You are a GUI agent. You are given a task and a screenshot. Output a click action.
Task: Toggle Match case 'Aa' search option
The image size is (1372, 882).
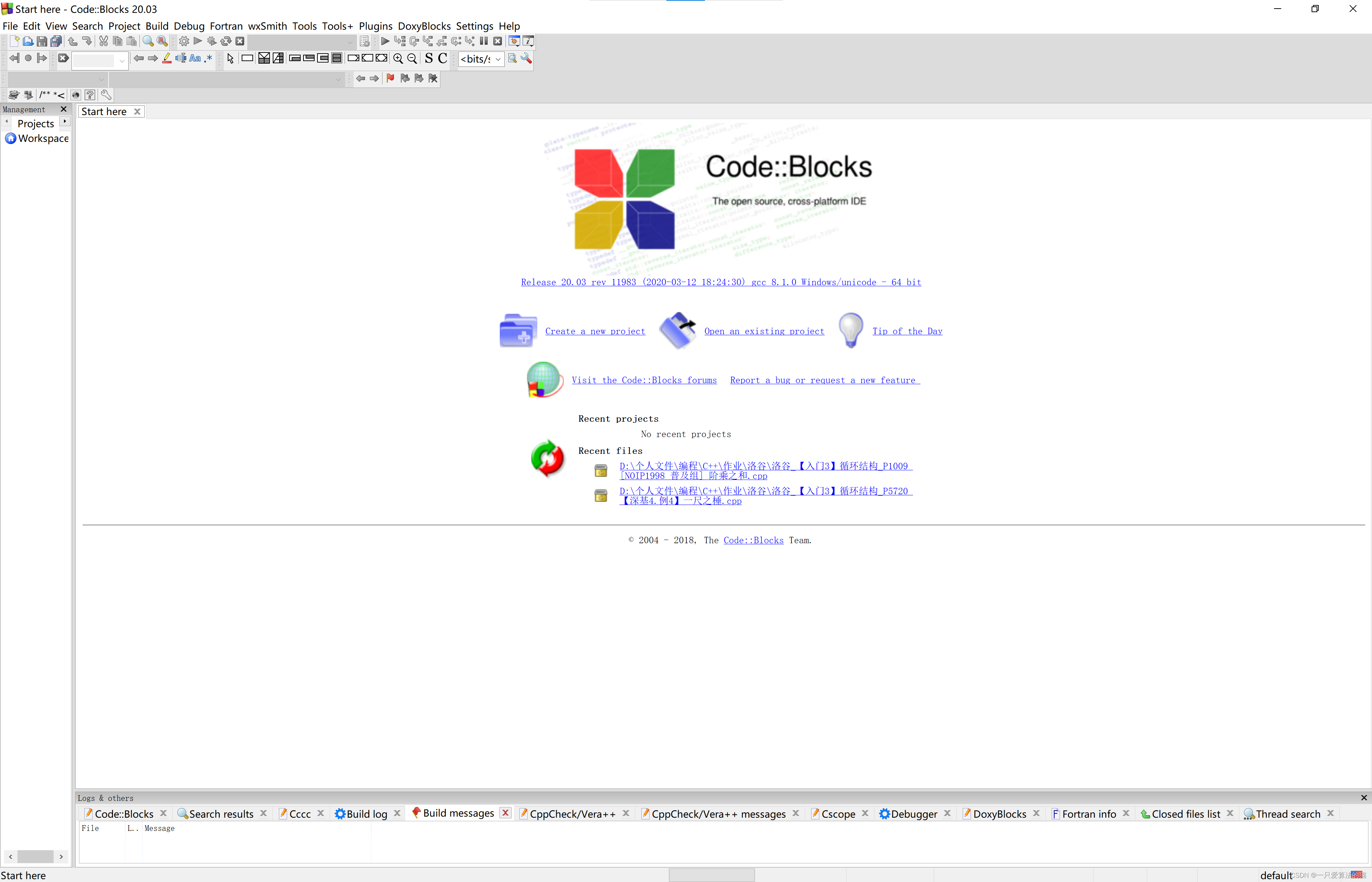(x=195, y=58)
